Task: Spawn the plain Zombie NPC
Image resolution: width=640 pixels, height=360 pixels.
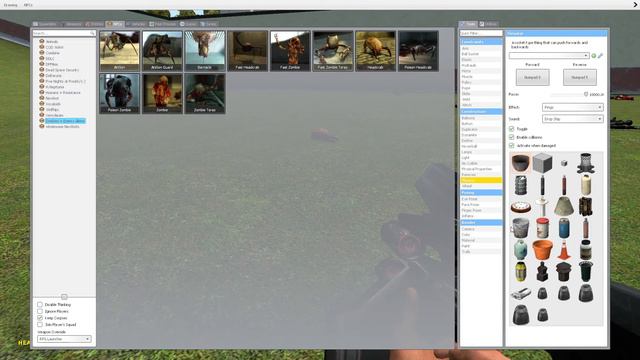Action: point(162,93)
